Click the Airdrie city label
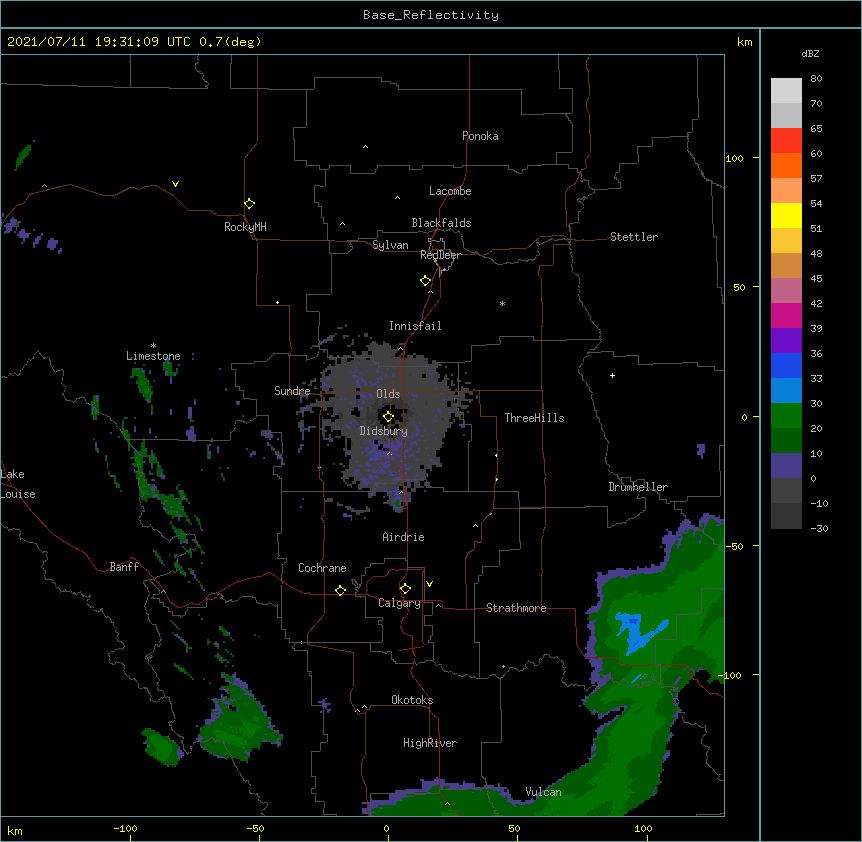This screenshot has height=842, width=862. [404, 537]
